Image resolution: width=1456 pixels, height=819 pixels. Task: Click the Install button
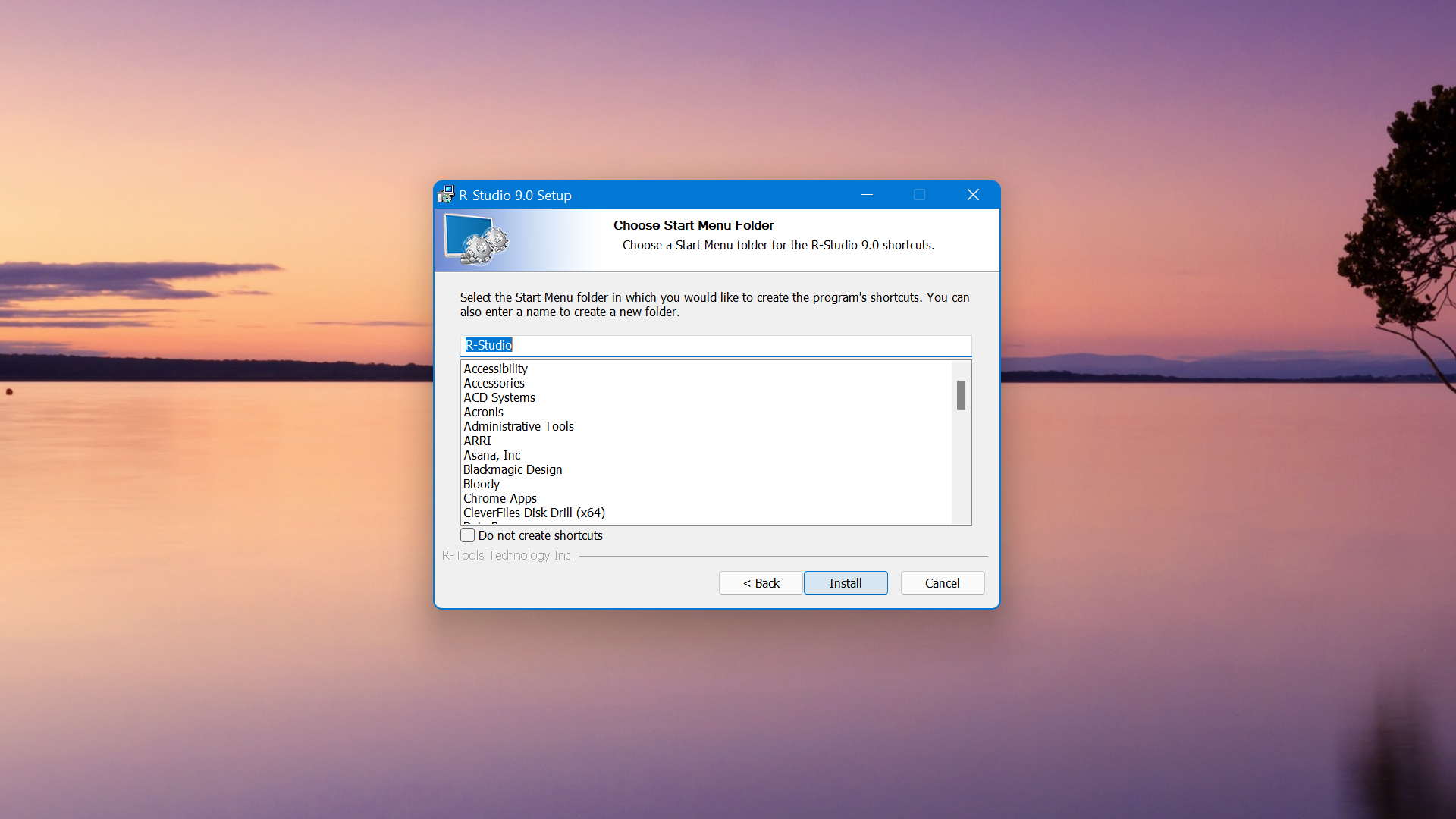[846, 583]
